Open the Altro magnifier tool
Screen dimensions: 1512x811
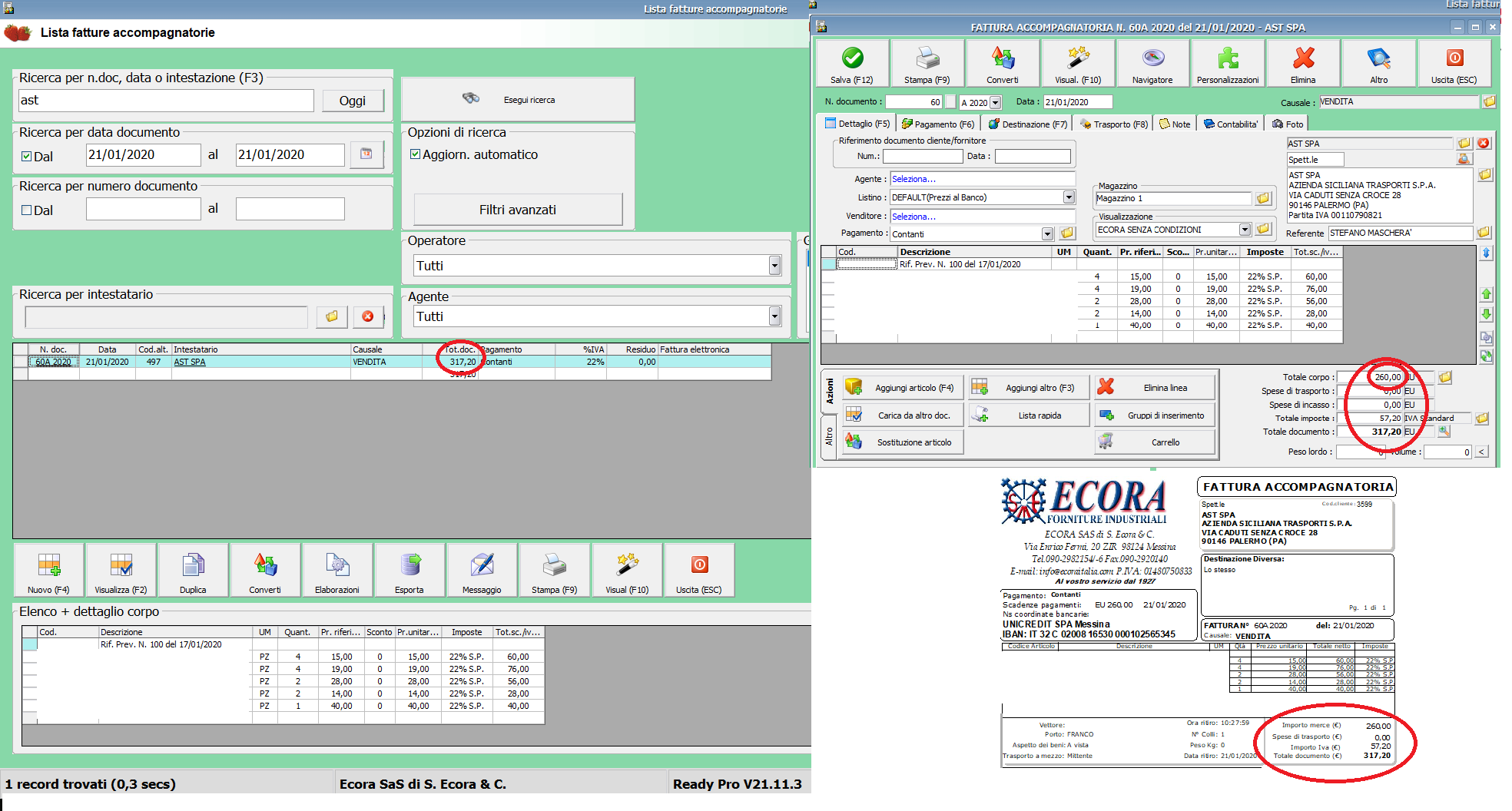[1379, 63]
